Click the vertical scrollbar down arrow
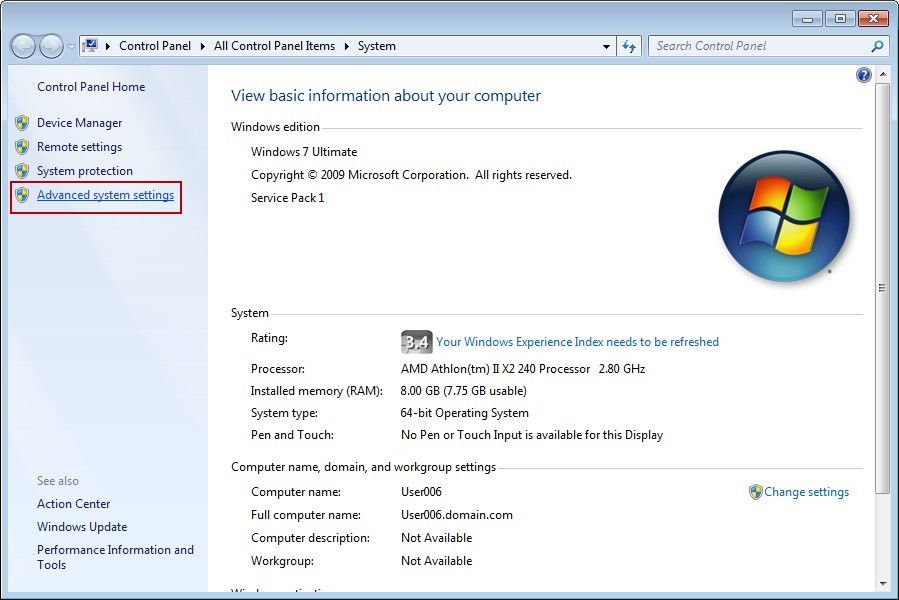The width and height of the screenshot is (899, 600). coord(882,583)
